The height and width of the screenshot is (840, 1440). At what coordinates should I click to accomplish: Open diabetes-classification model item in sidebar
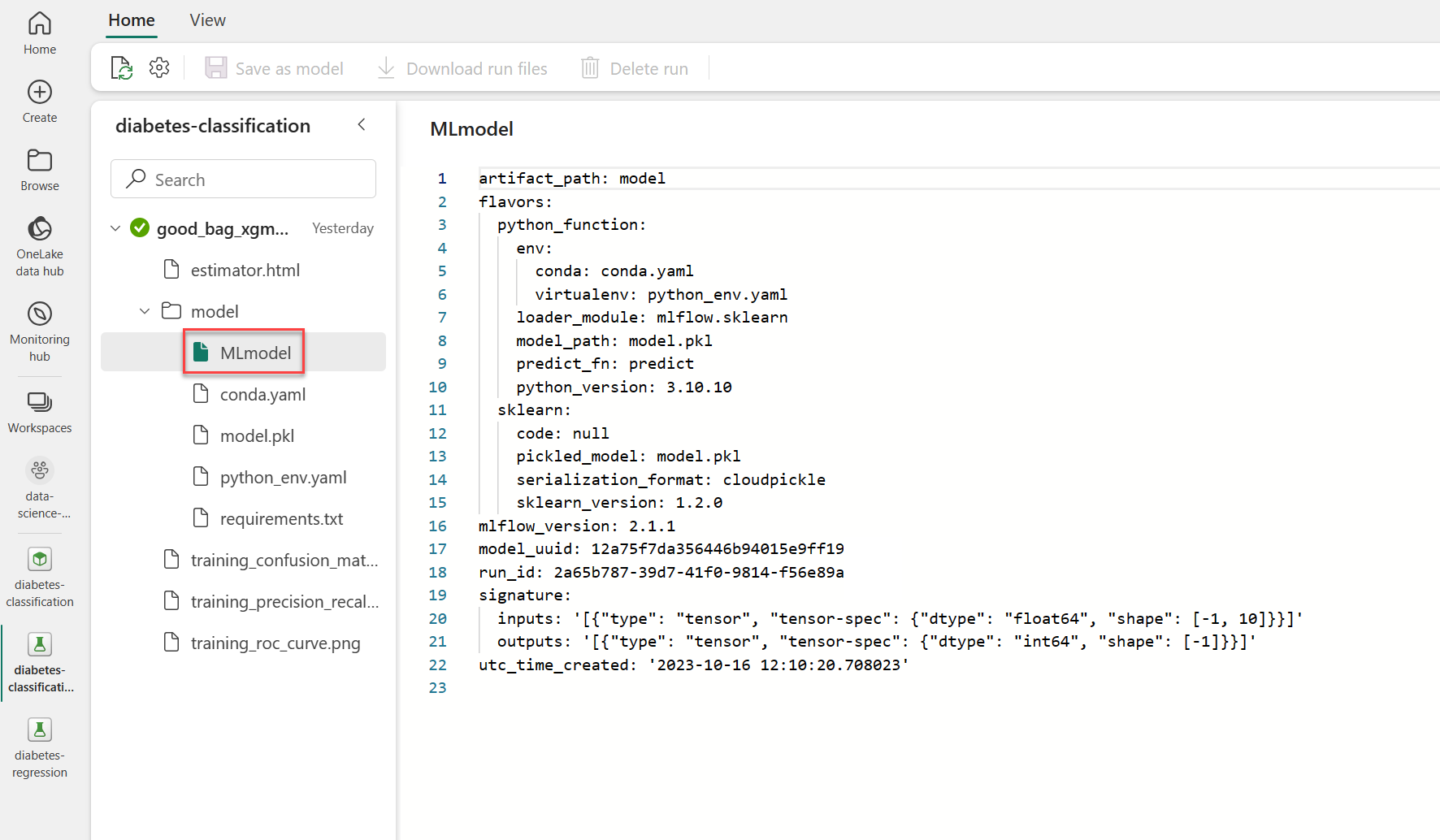tap(40, 577)
